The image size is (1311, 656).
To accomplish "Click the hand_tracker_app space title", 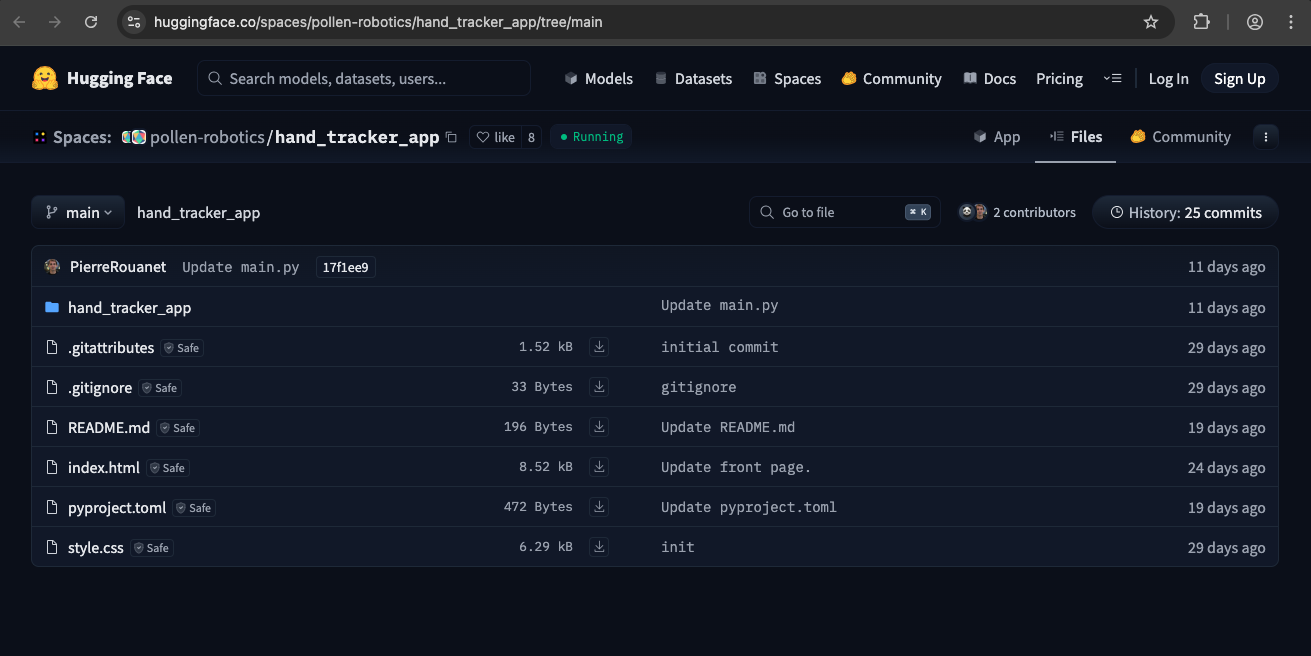I will [357, 137].
